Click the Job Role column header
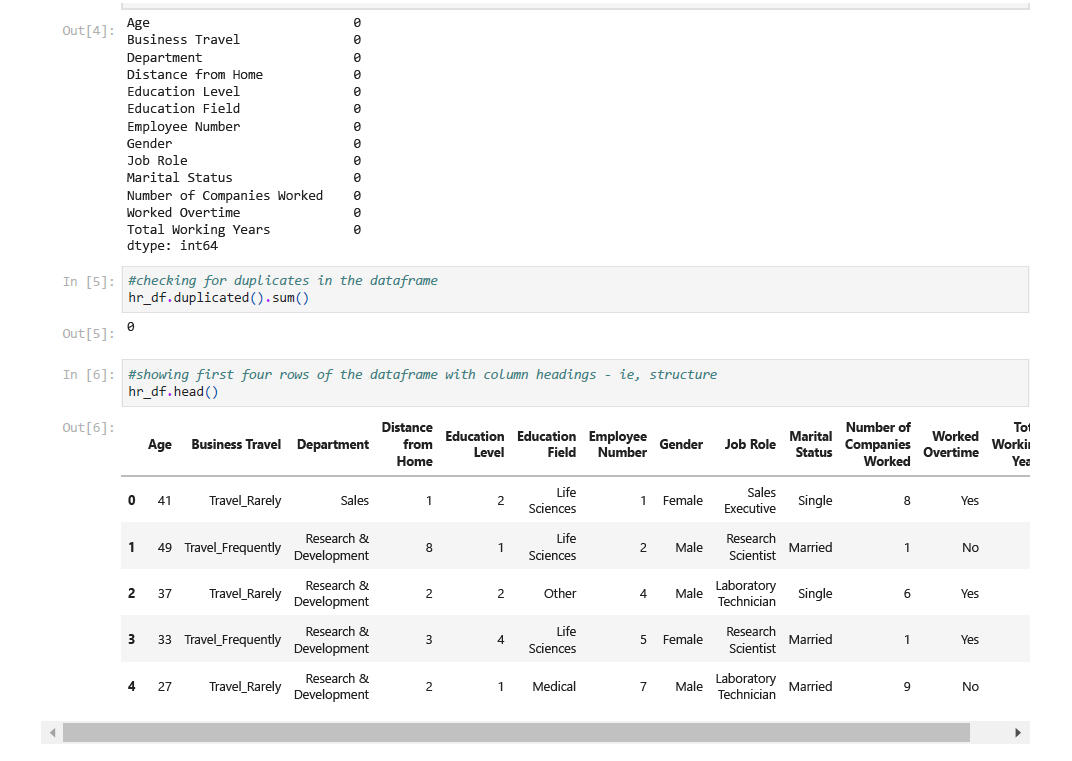The height and width of the screenshot is (761, 1072). tap(750, 444)
